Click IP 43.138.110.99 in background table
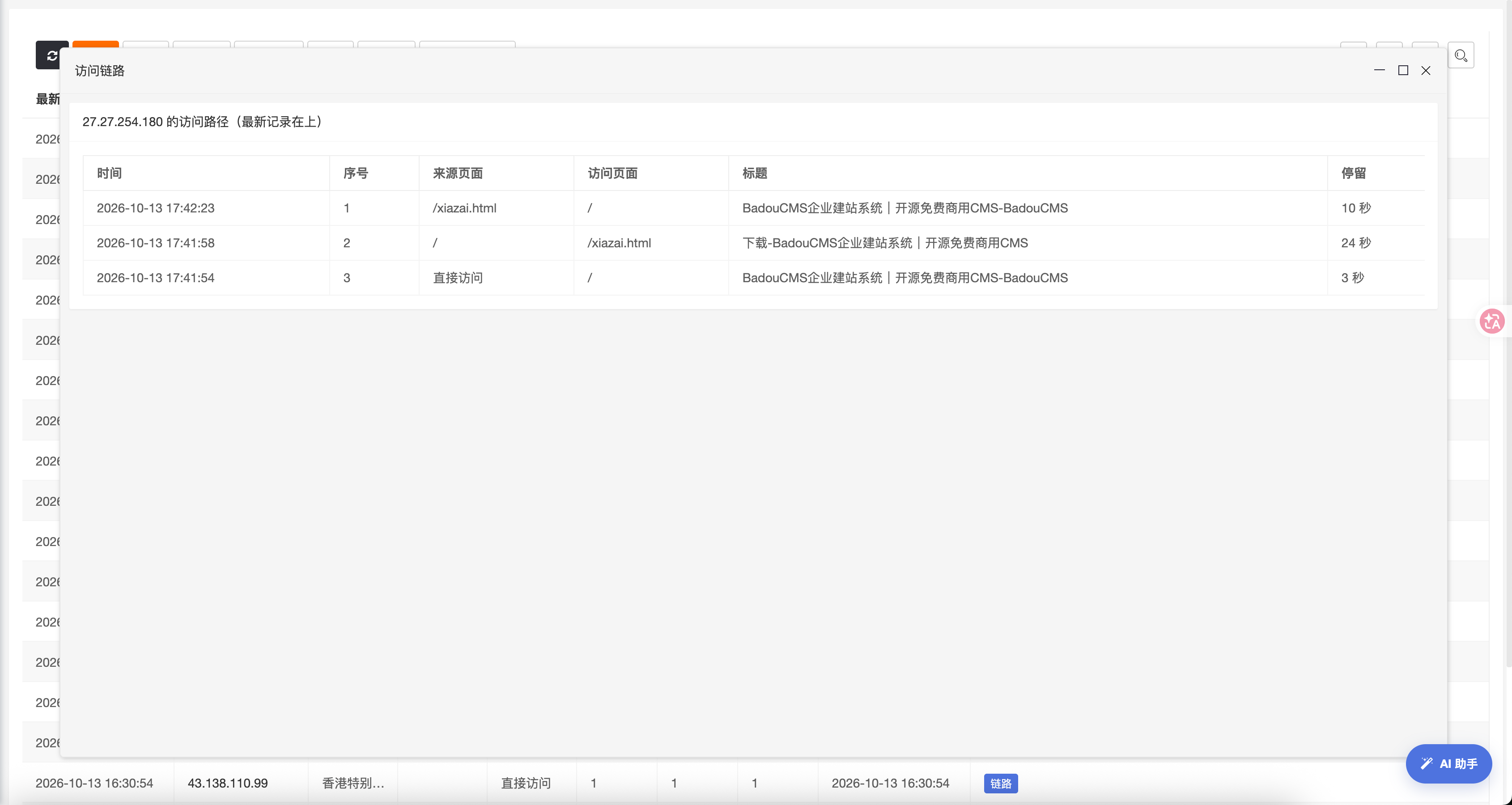Viewport: 1512px width, 805px height. tap(228, 783)
